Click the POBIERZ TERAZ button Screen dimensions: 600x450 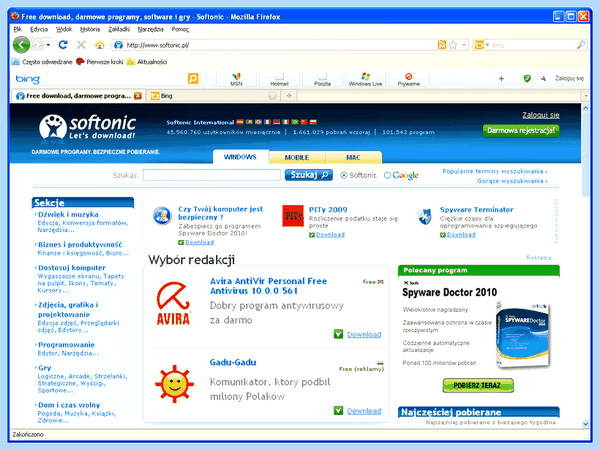coord(478,385)
